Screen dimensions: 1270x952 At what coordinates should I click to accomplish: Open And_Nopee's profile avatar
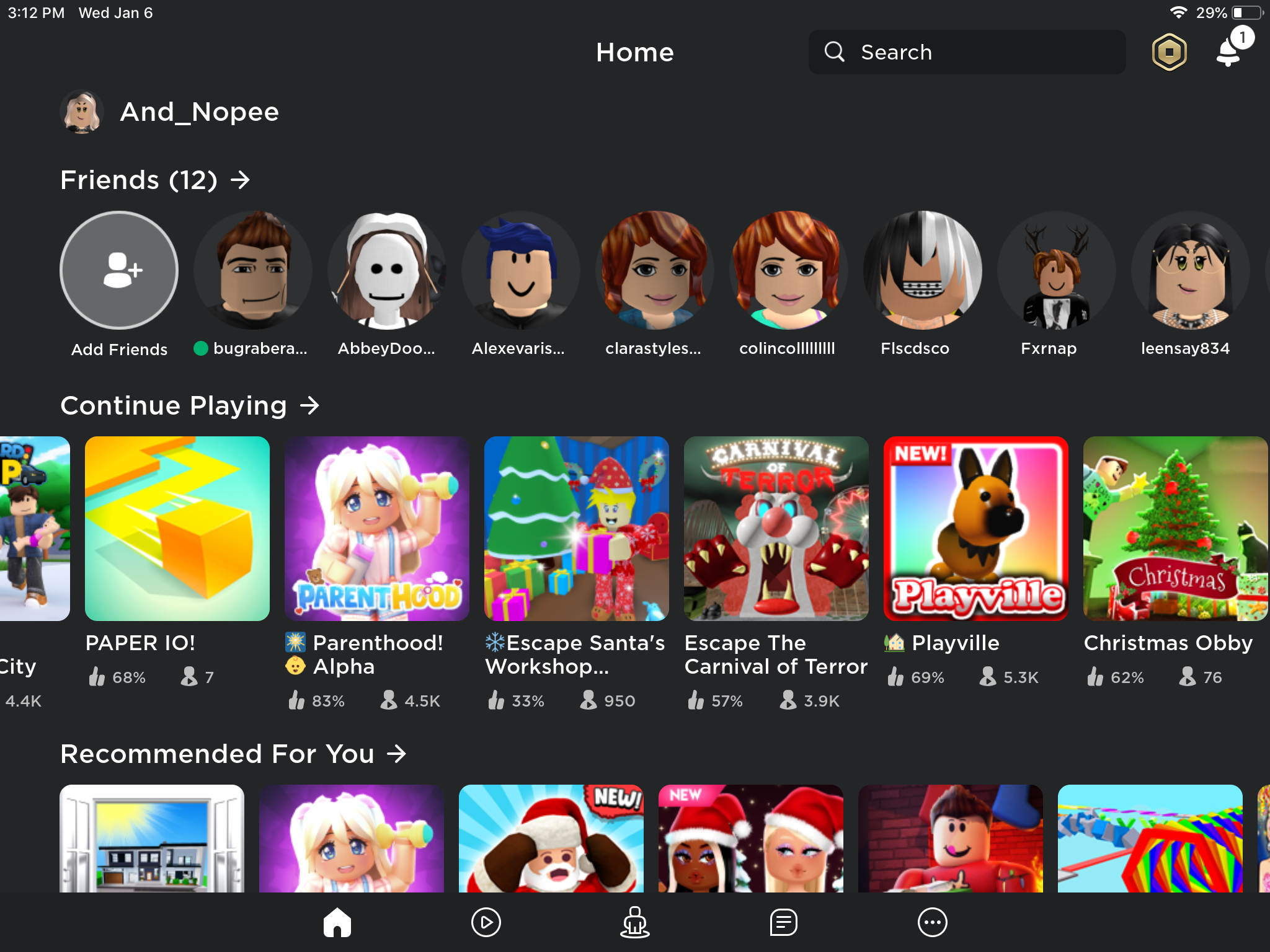(81, 112)
